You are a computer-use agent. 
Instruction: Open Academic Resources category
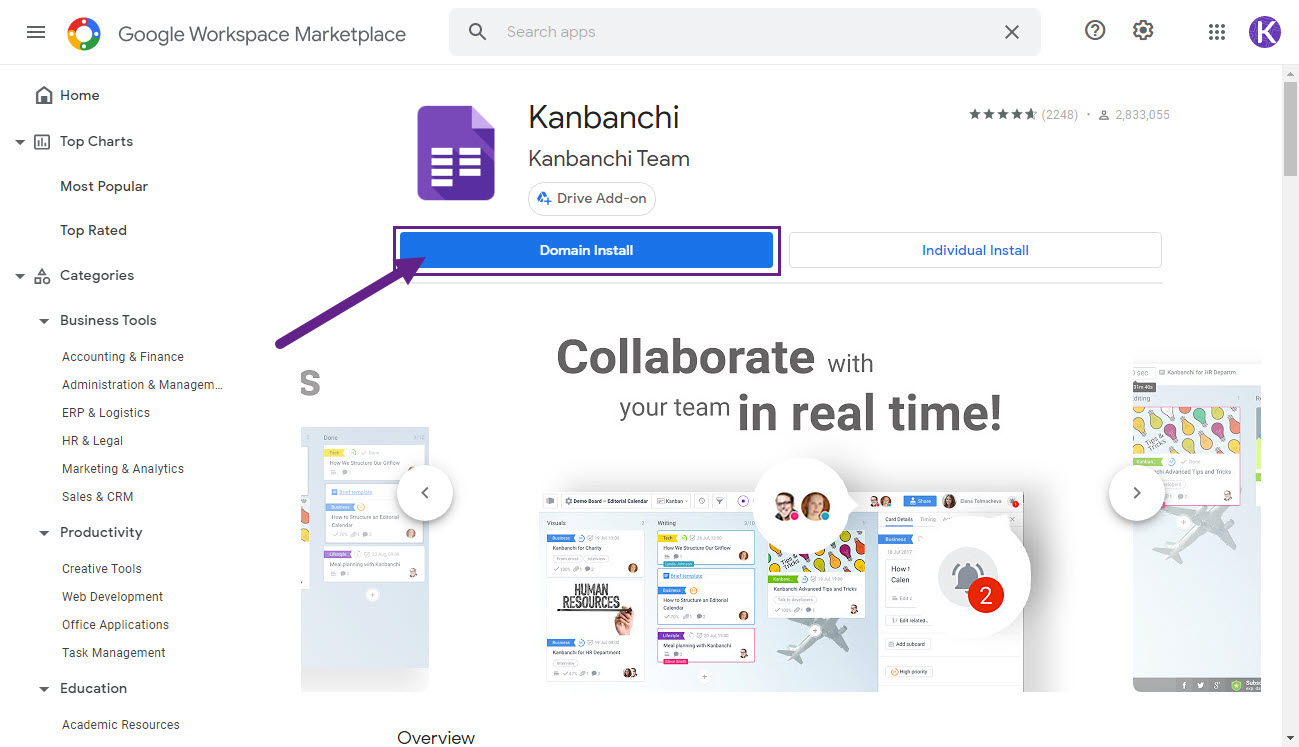click(121, 724)
